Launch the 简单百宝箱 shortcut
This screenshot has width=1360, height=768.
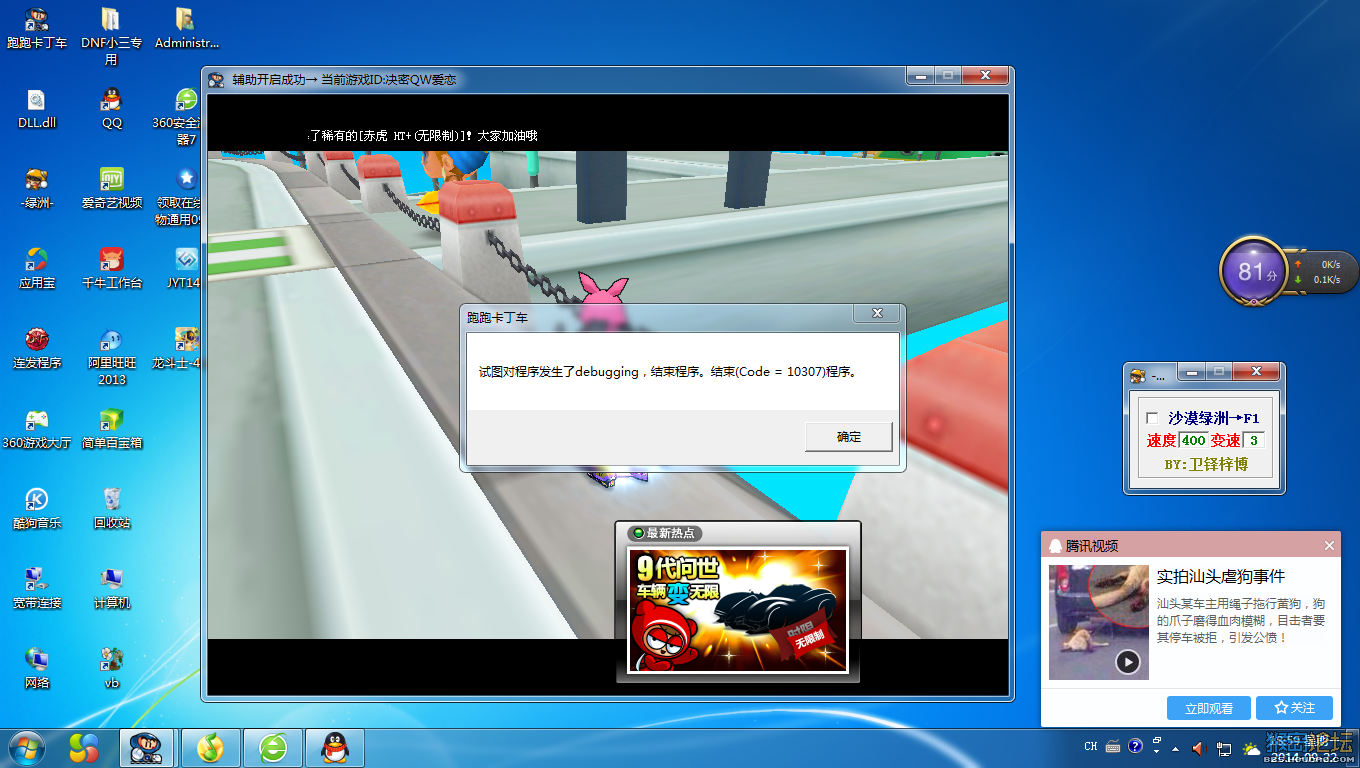[x=111, y=428]
